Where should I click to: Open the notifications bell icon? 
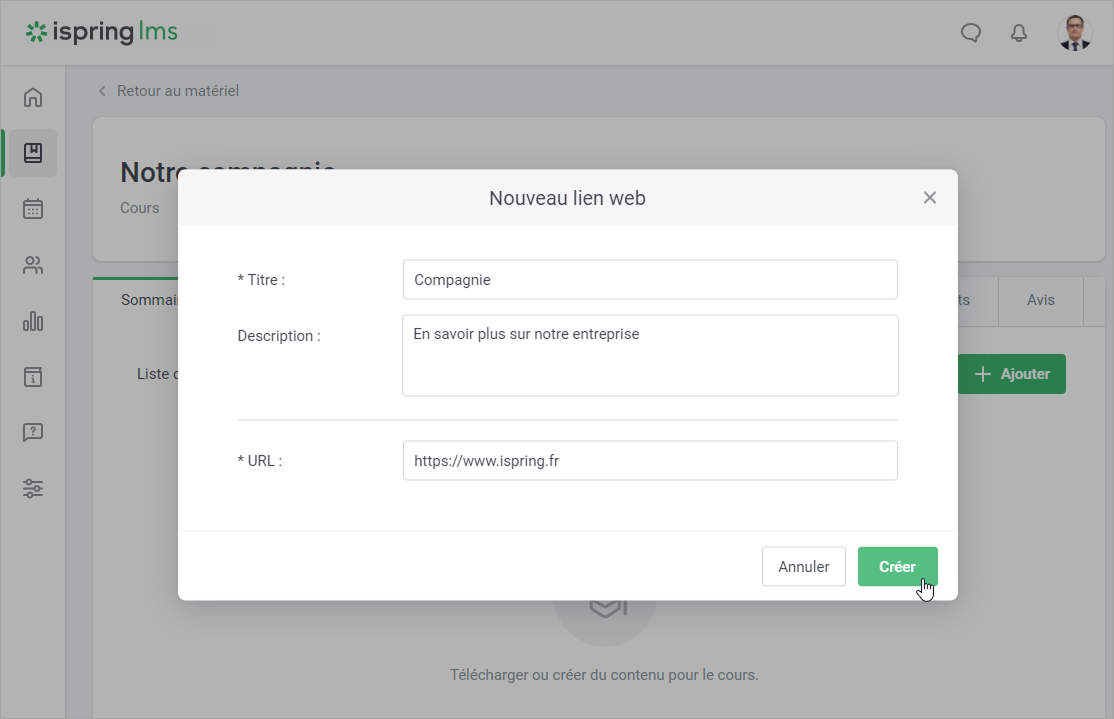coord(1019,33)
